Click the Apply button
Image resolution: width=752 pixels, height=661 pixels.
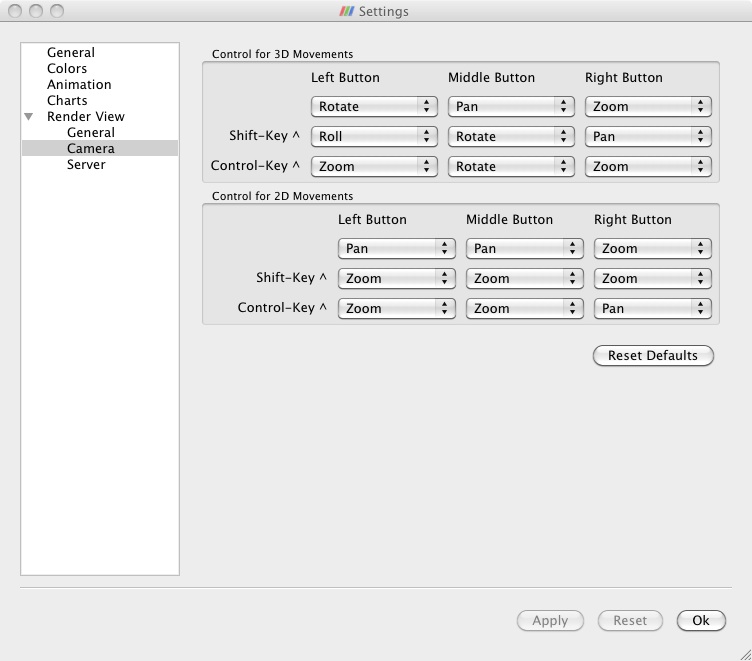[x=550, y=621]
